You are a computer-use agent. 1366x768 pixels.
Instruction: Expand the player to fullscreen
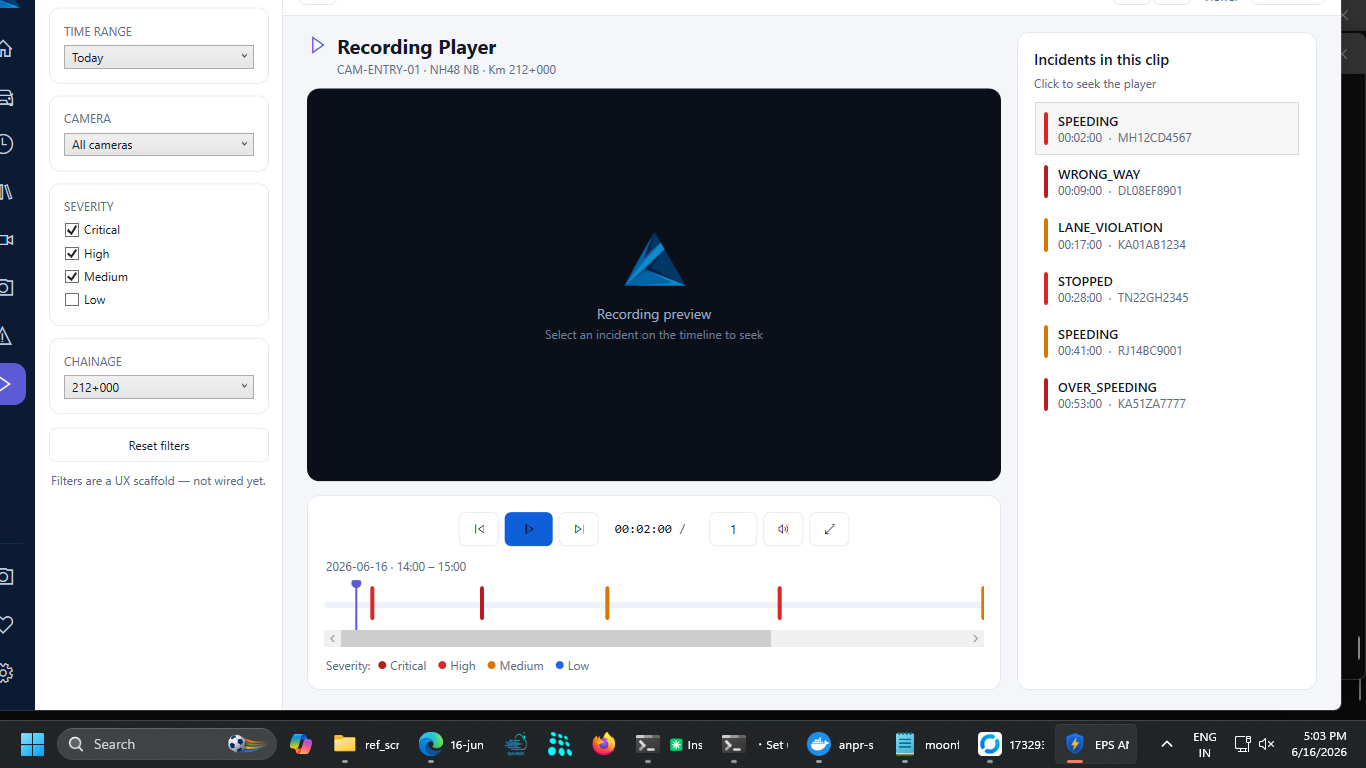(829, 529)
